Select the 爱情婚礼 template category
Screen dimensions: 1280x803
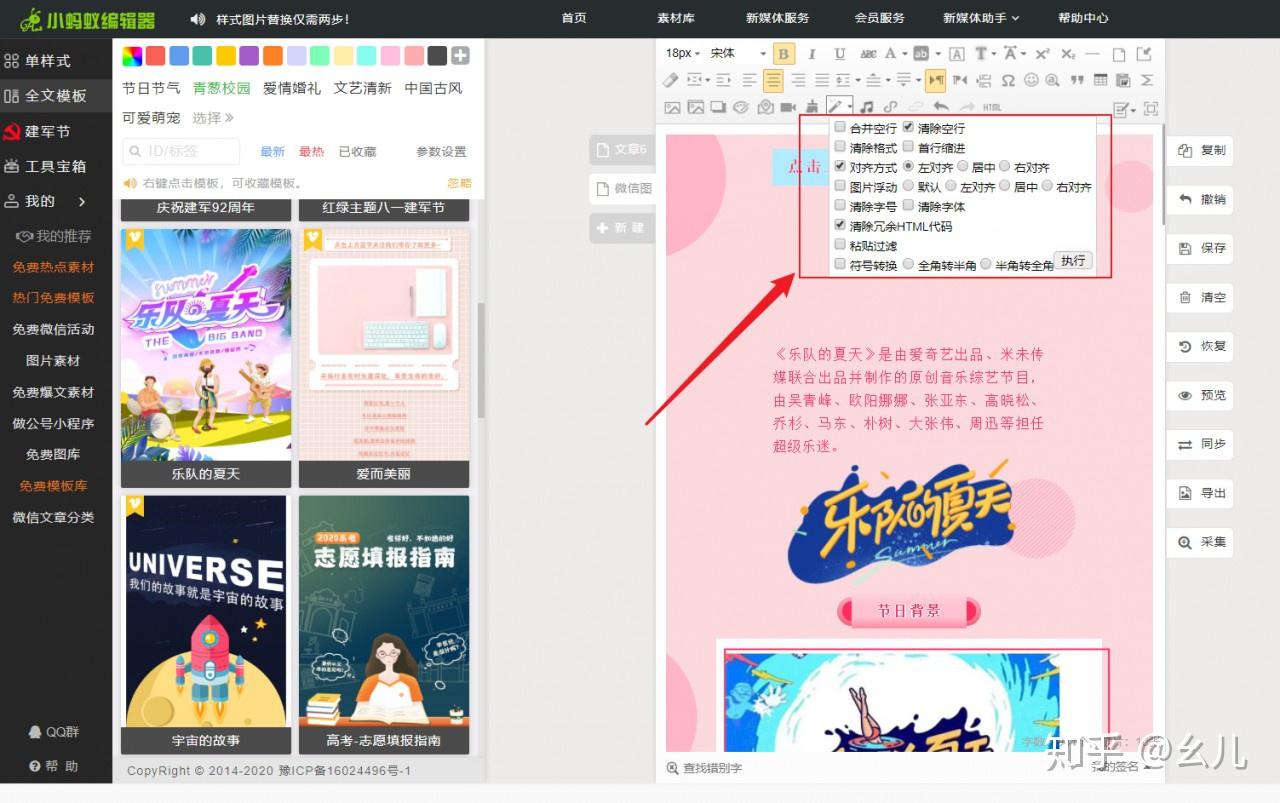coord(292,88)
